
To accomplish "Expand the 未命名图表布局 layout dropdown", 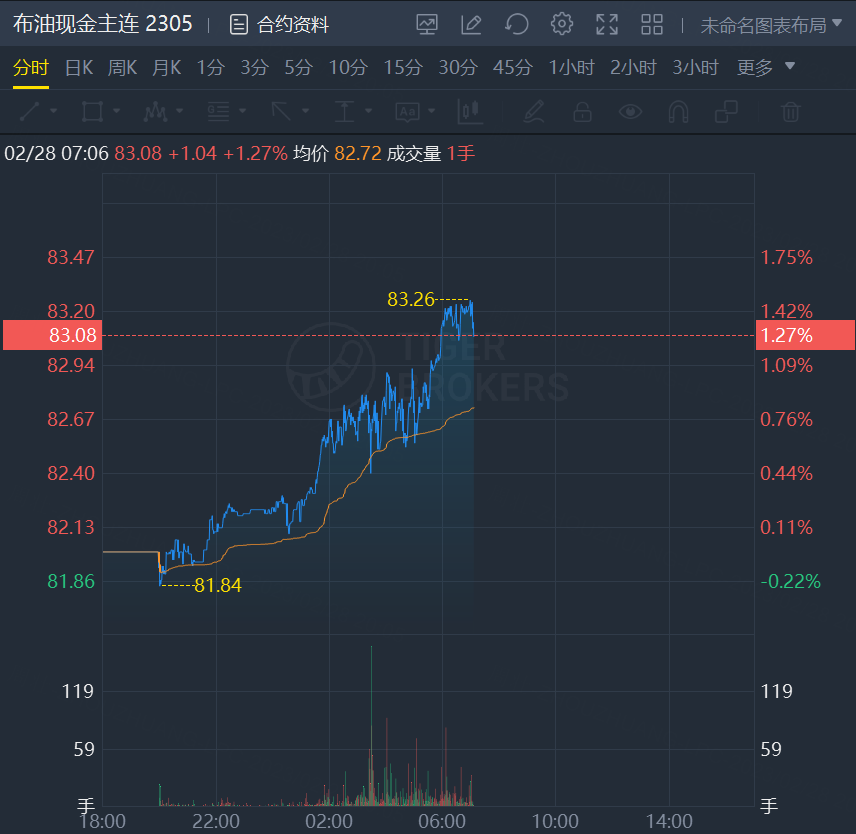I will point(771,25).
